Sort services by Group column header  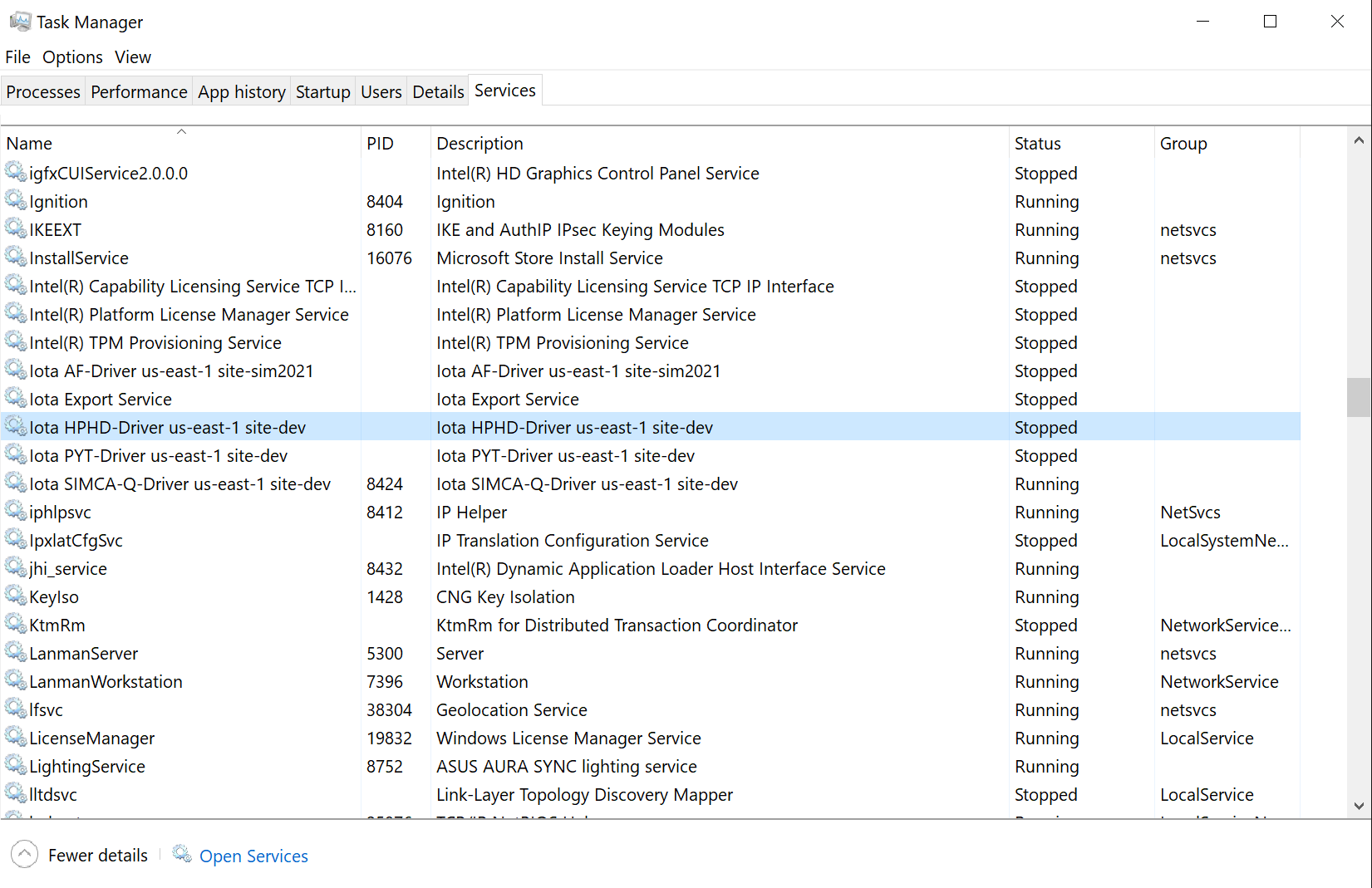1227,143
